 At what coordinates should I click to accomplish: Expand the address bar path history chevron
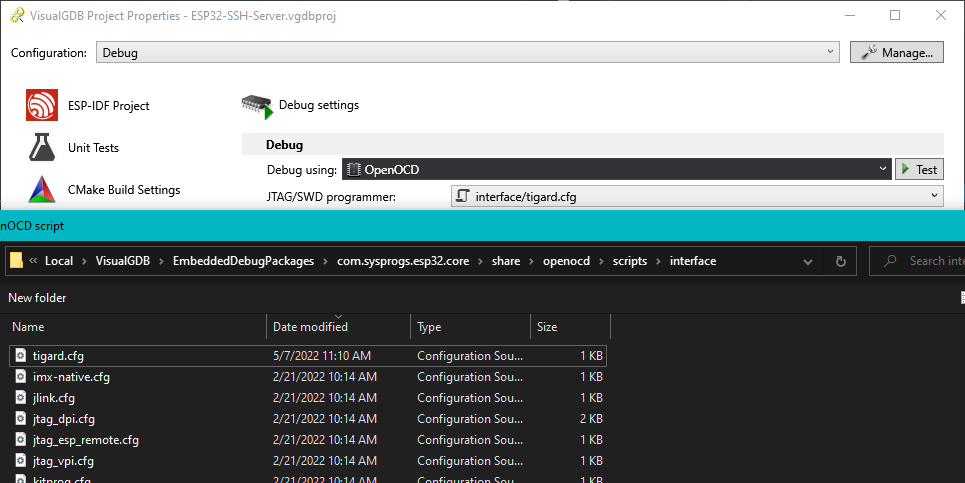pos(808,261)
